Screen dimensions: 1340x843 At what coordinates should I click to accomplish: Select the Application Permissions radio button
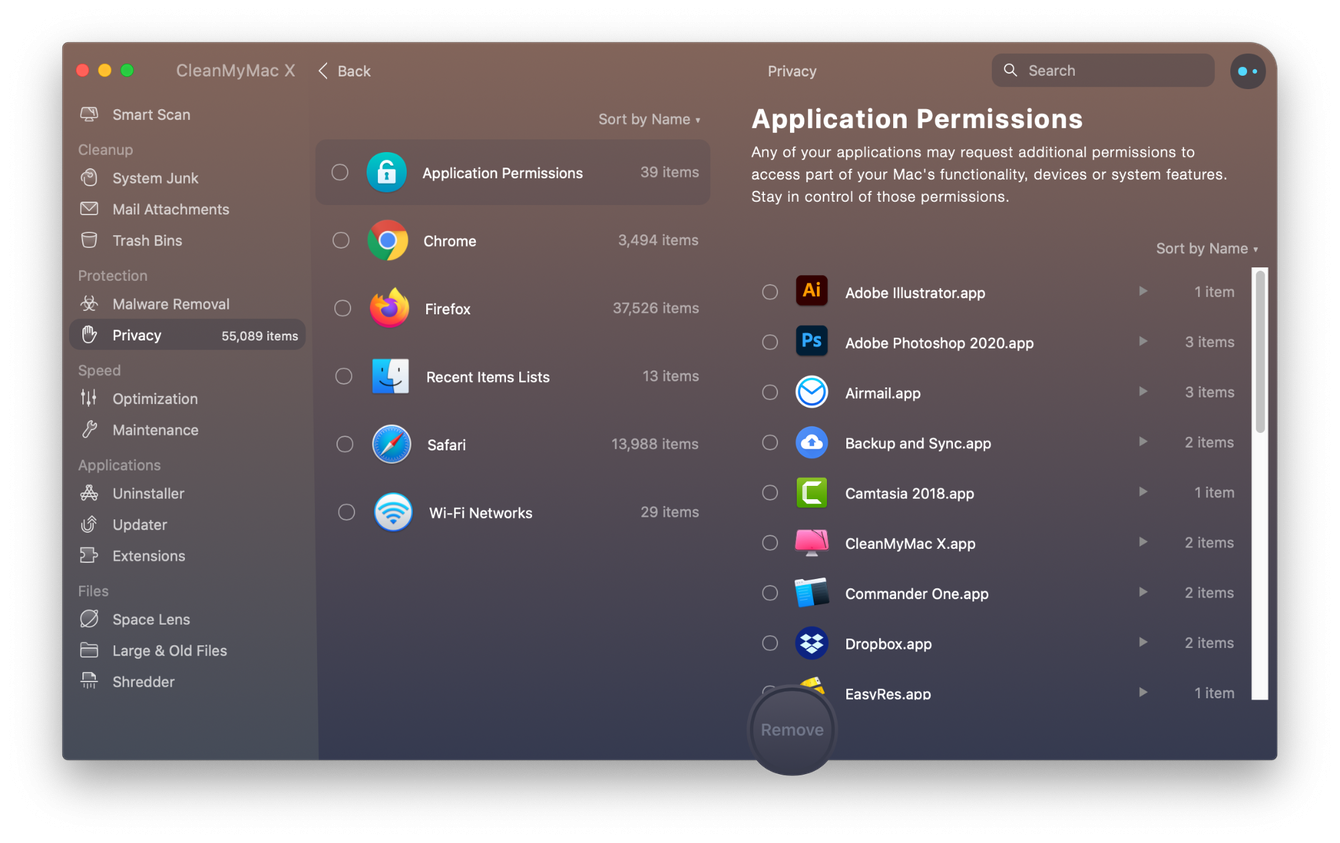[340, 172]
